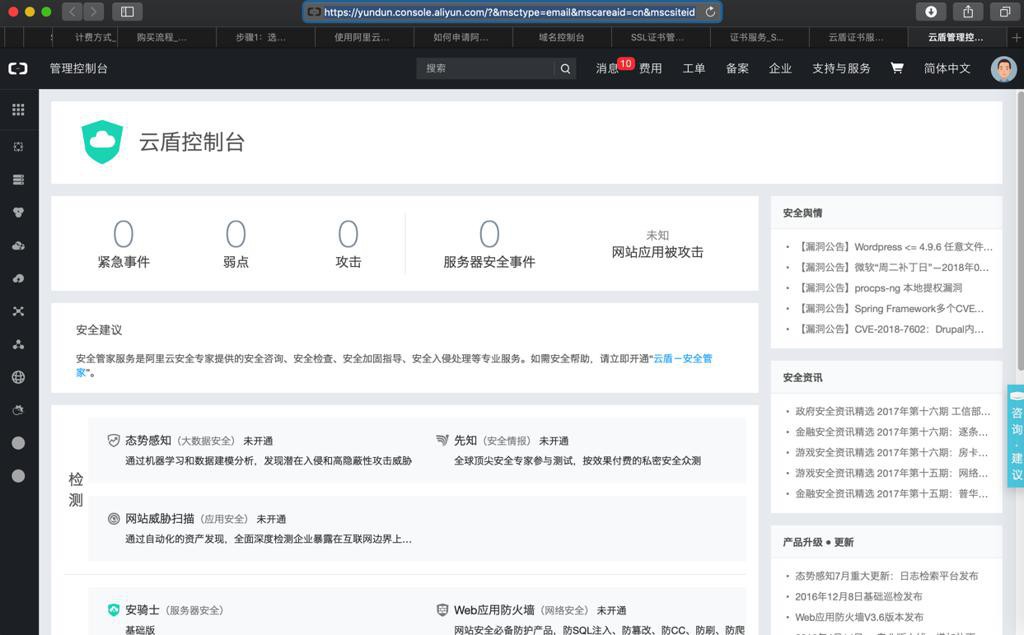This screenshot has height=635, width=1024.
Task: Click the cloud upload icon in sidebar
Action: (x=18, y=278)
